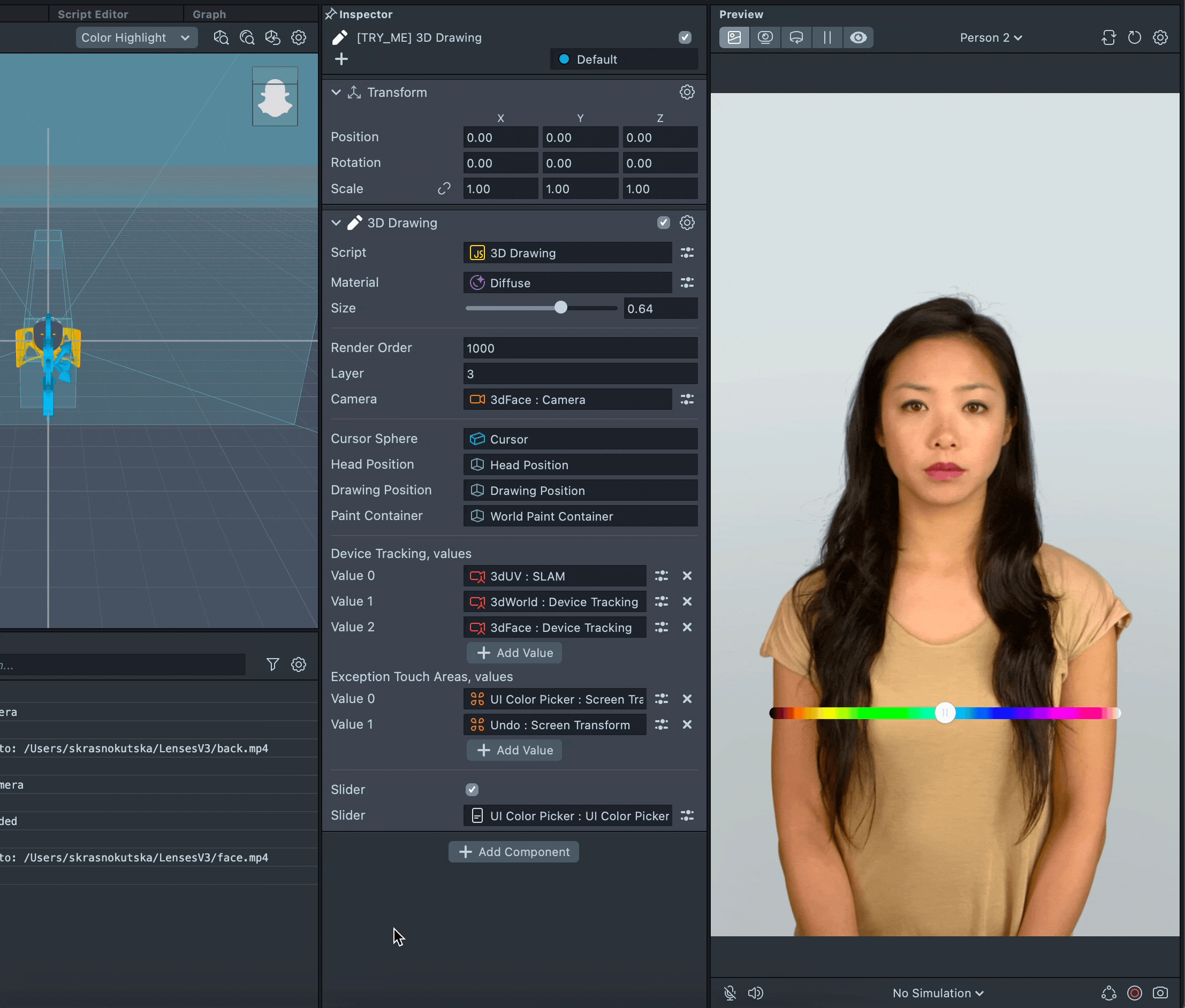Open the Color Highlight dropdown
The width and height of the screenshot is (1185, 1008).
136,37
